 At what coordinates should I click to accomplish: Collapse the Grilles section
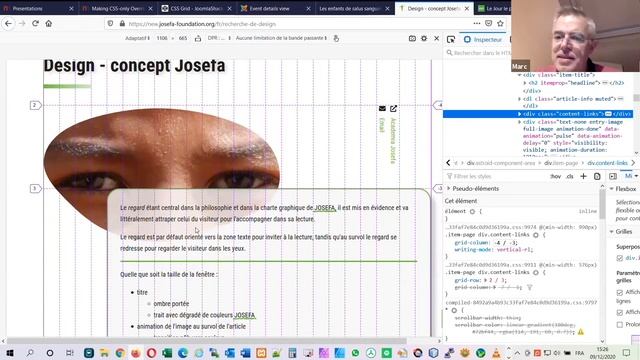pyautogui.click(x=611, y=232)
